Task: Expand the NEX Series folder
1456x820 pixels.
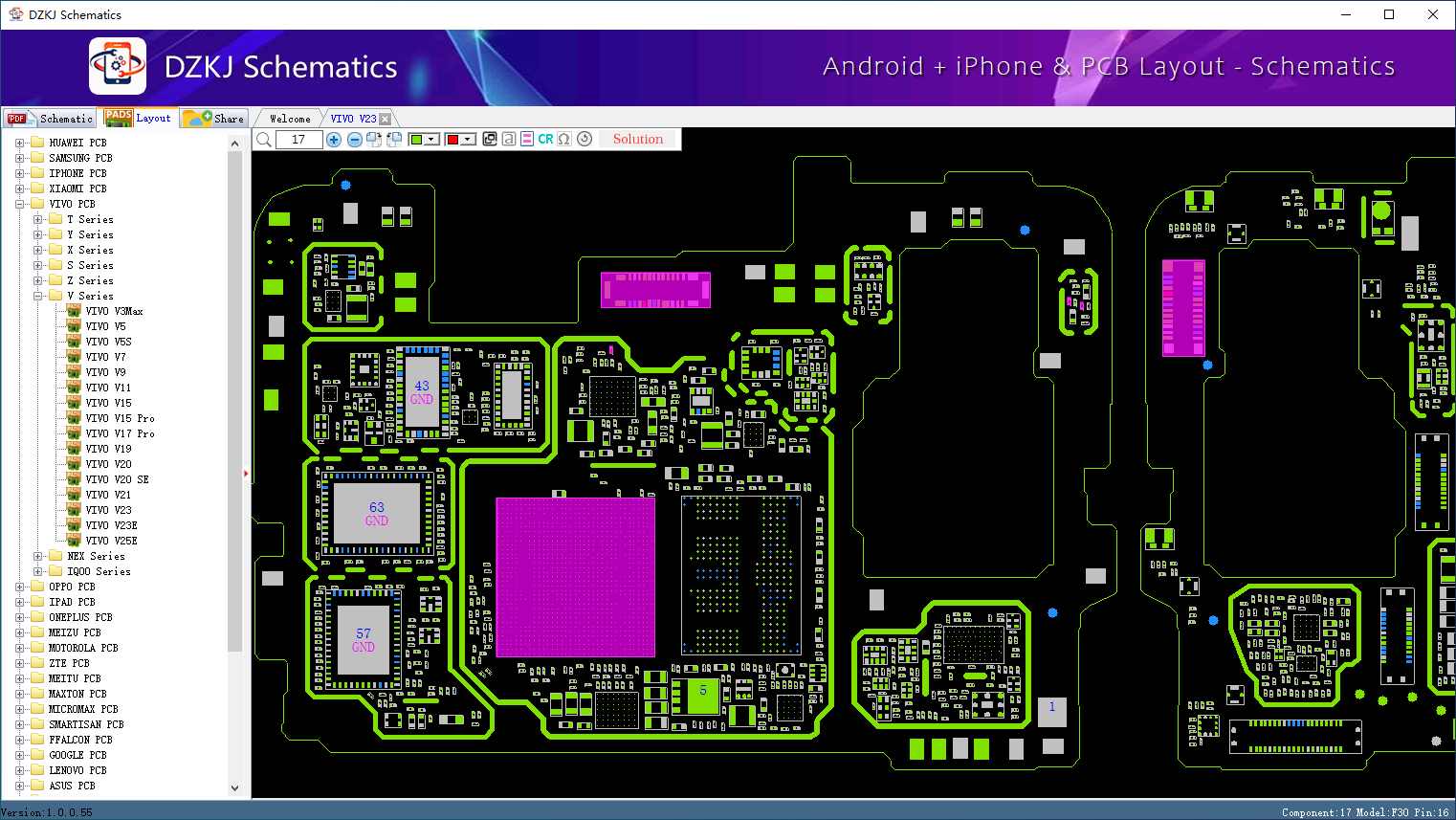Action: tap(37, 556)
